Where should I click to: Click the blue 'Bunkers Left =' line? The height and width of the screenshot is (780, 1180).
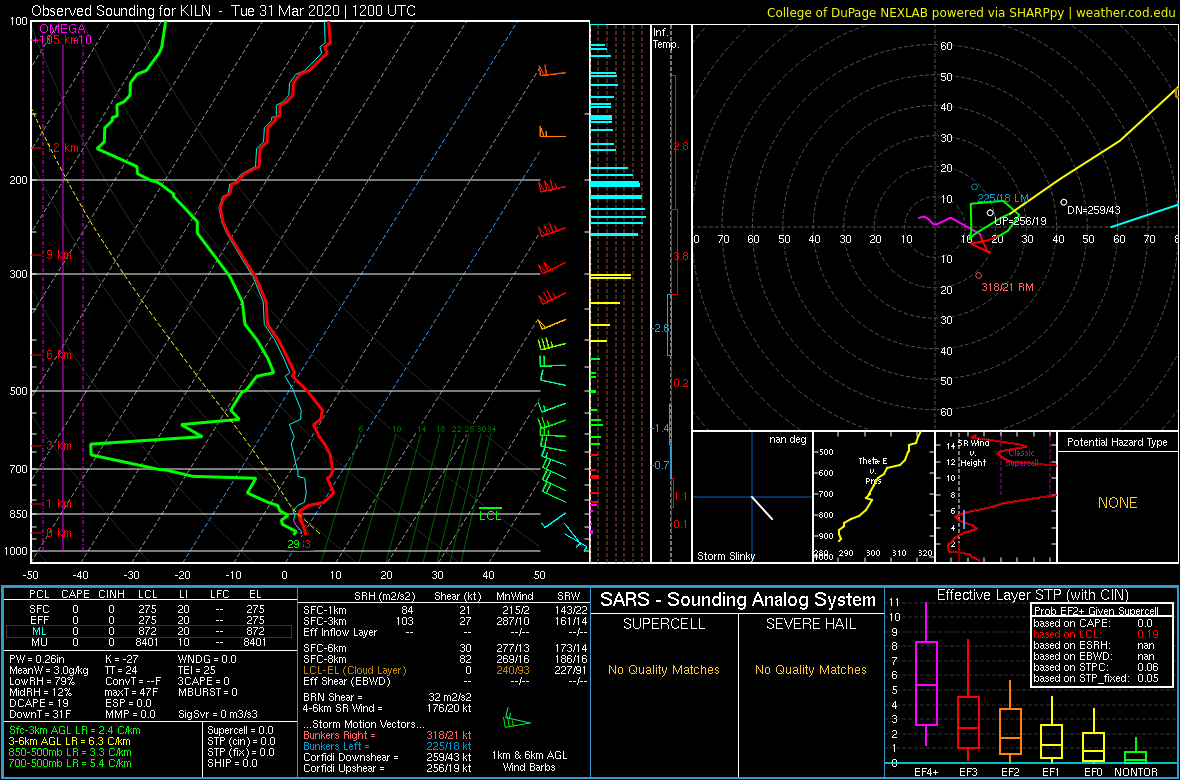click(387, 745)
